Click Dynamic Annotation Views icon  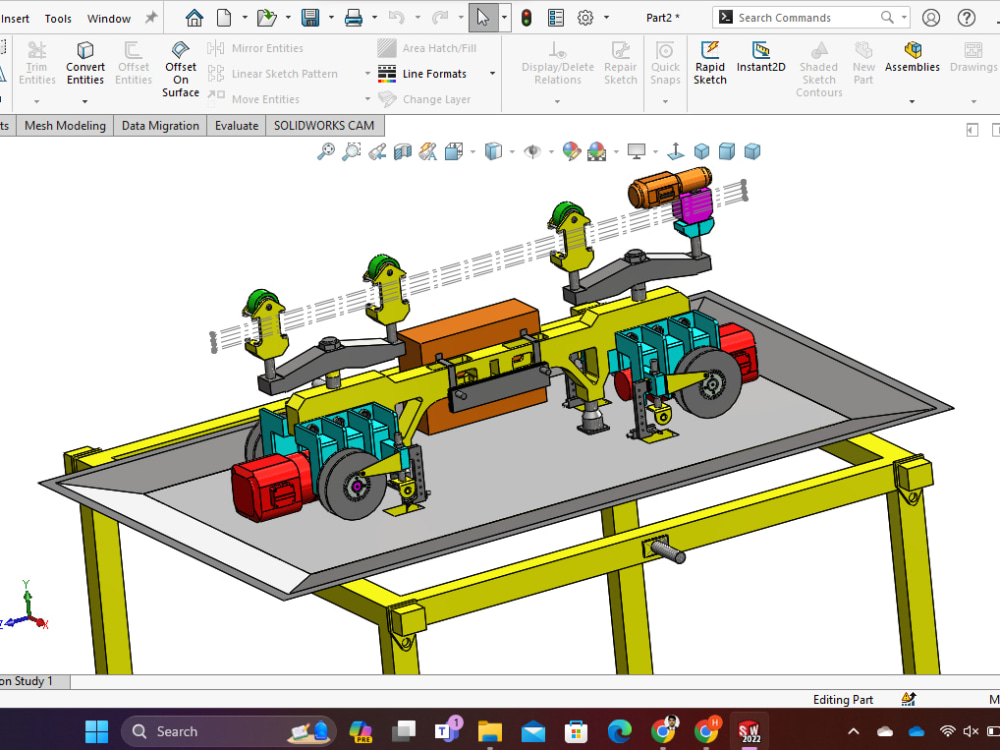pos(428,151)
